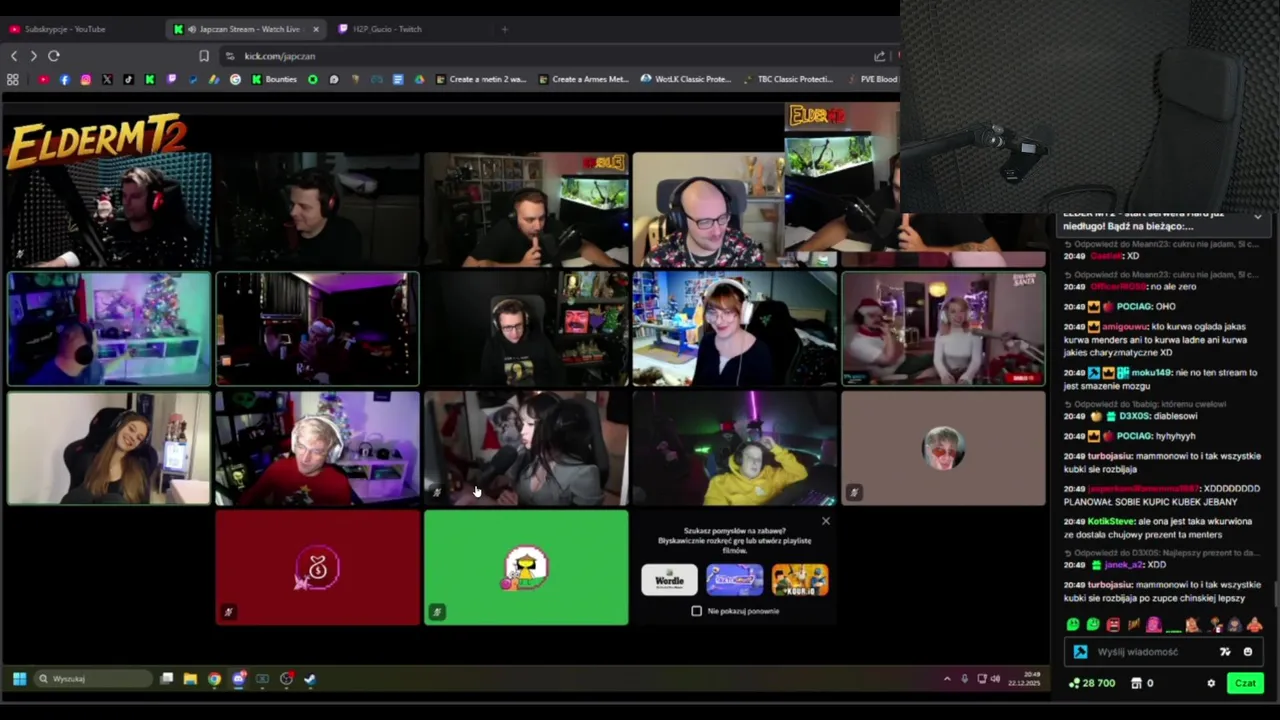Open chat settings gear
1280x720 pixels.
(x=1211, y=684)
